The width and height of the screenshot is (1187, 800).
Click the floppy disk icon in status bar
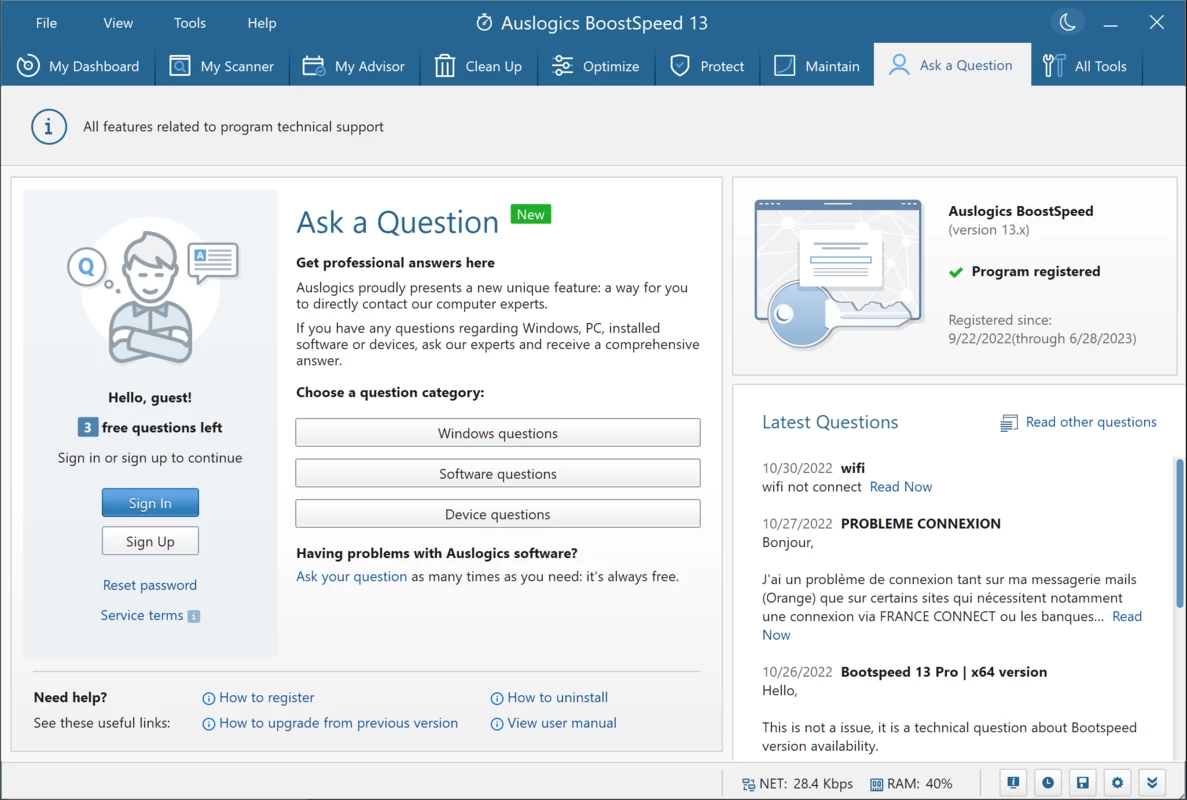[1083, 783]
